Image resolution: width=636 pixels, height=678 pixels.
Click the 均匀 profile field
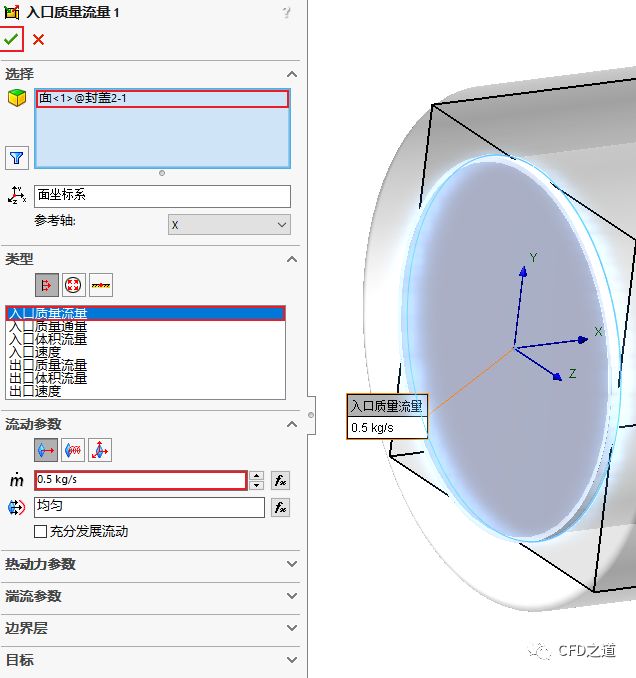pyautogui.click(x=149, y=507)
